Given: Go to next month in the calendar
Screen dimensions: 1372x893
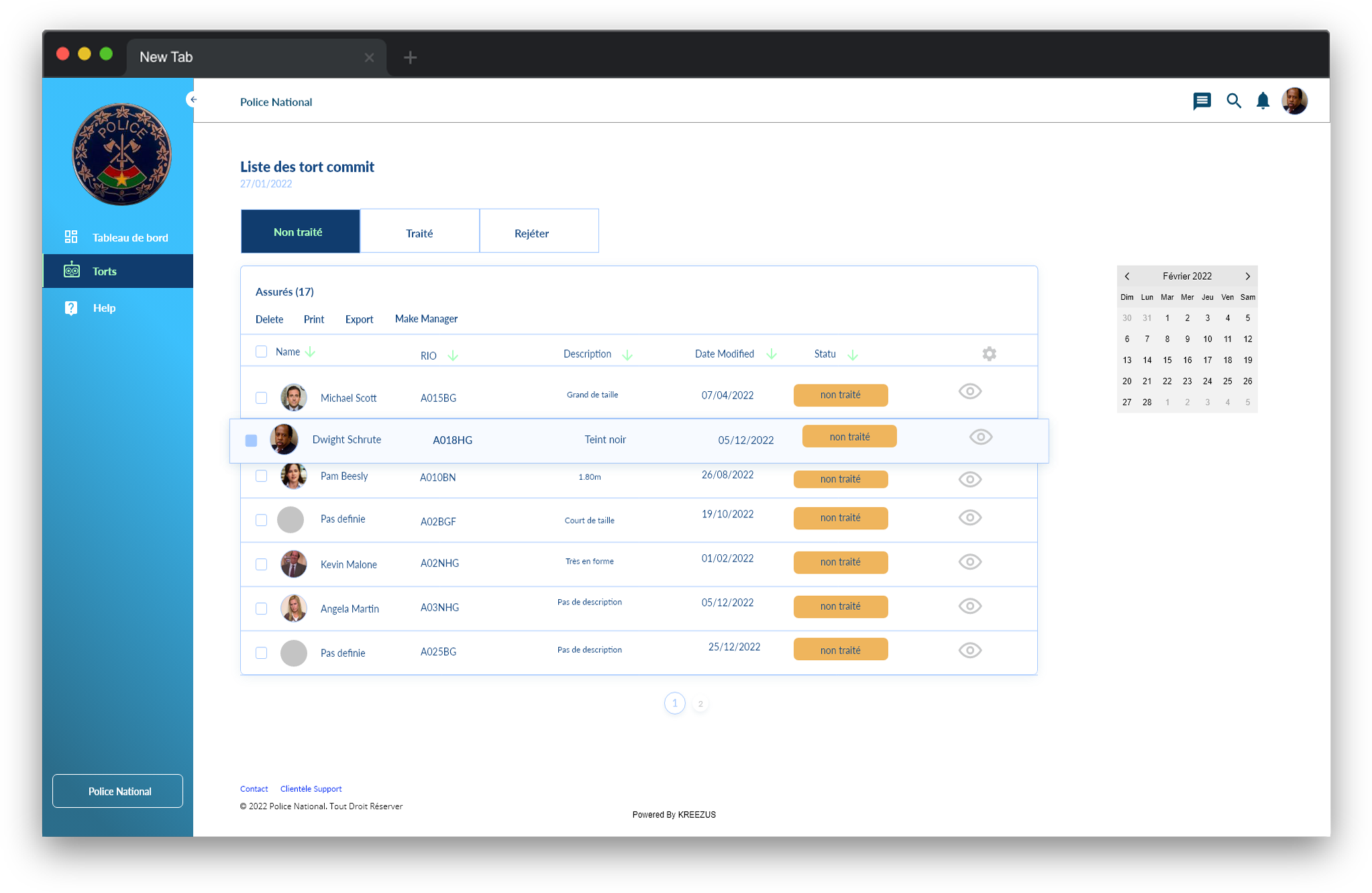Looking at the screenshot, I should pos(1247,276).
